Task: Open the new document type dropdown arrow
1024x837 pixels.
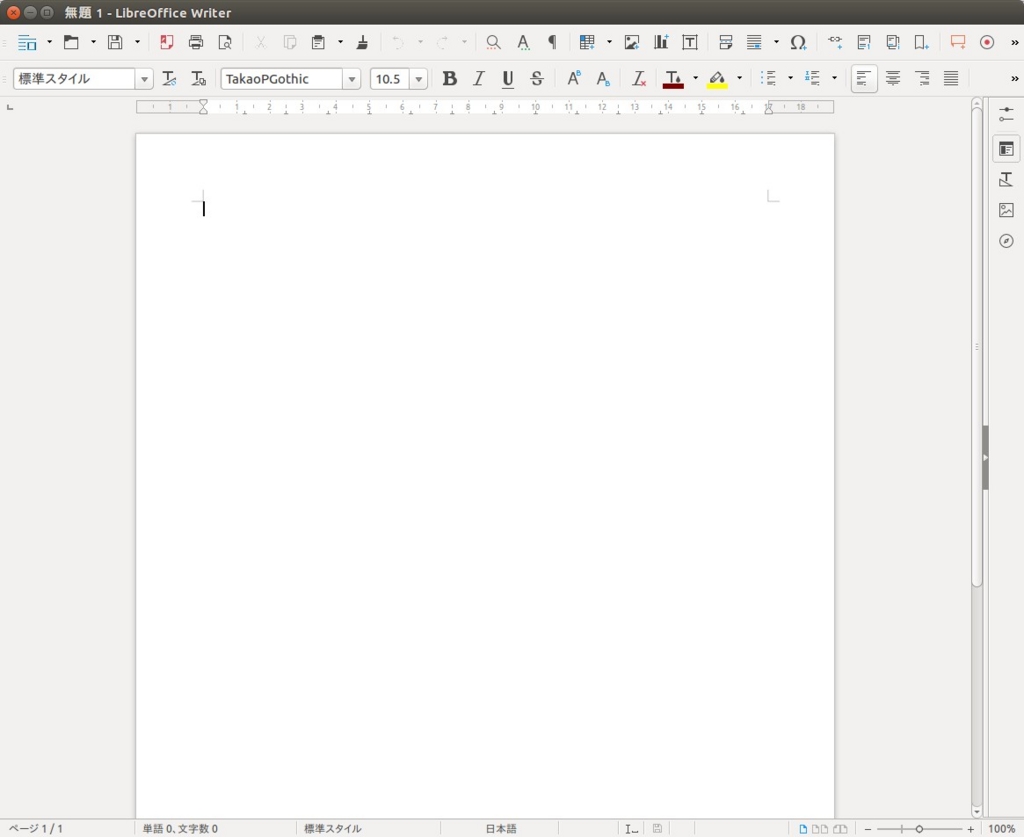Action: pos(49,42)
